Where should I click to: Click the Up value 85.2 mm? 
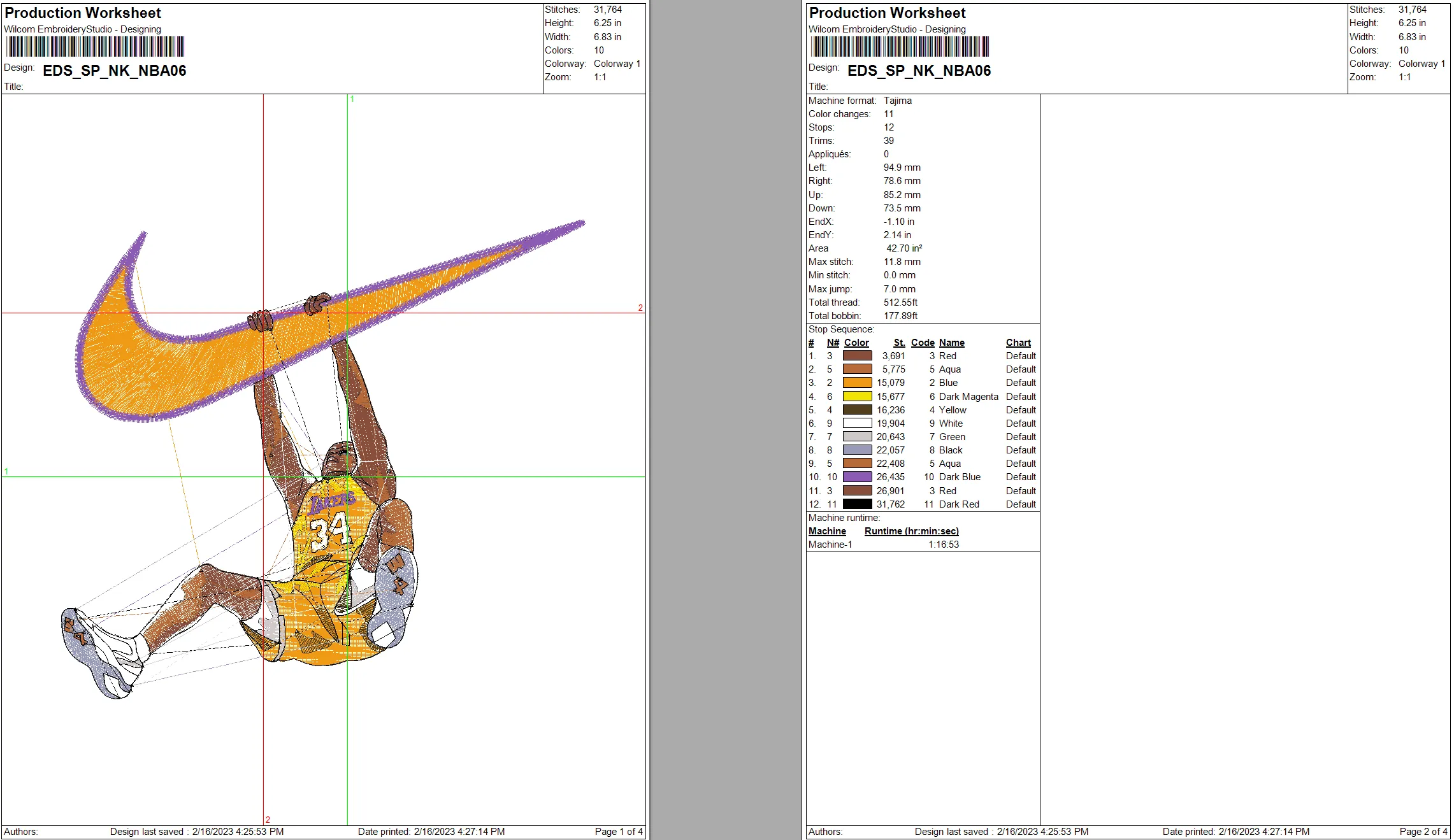click(x=902, y=195)
